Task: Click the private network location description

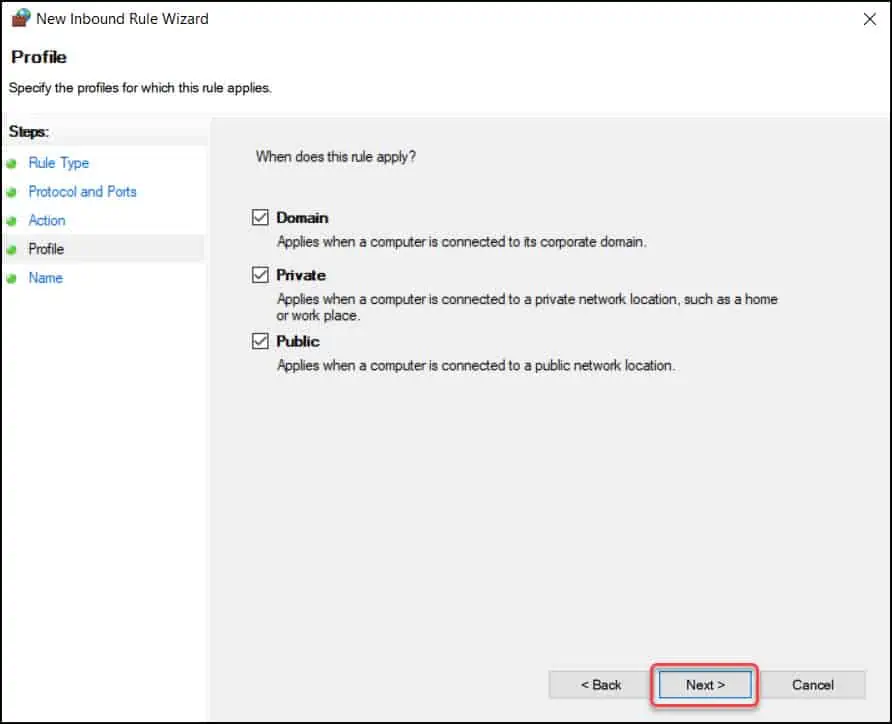Action: [527, 307]
